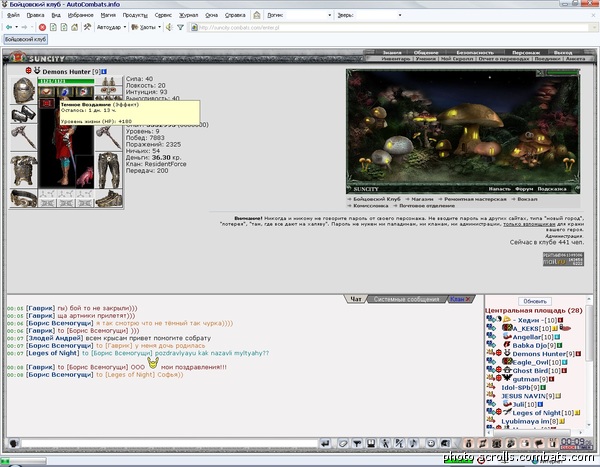Click the sound speaker toolbar icon
Screen dimensions: 600x467
point(169,27)
